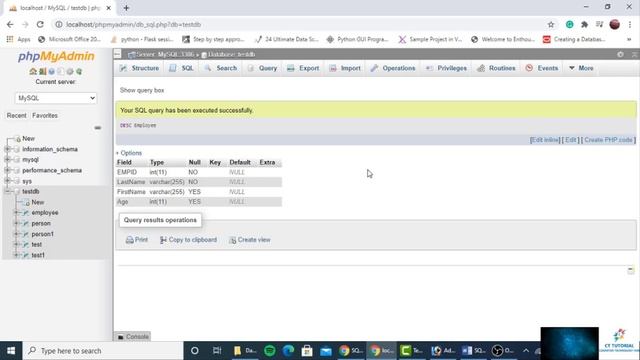The width and height of the screenshot is (640, 360).
Task: Open the Chrome profile avatar
Action: (x=615, y=24)
